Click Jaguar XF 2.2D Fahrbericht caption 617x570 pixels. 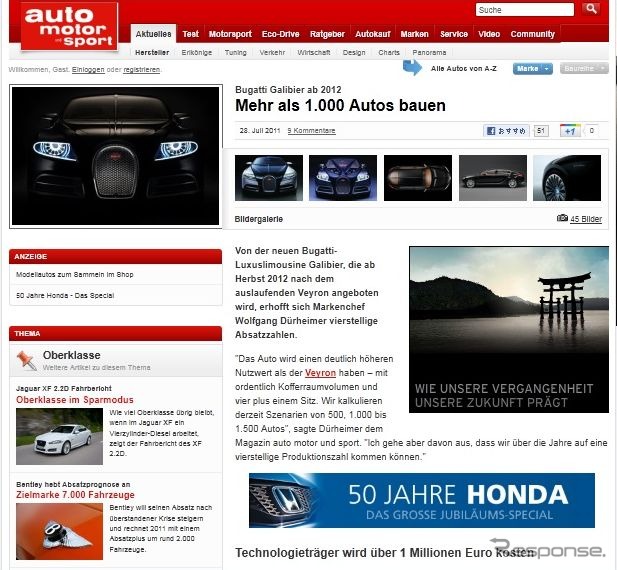64,388
